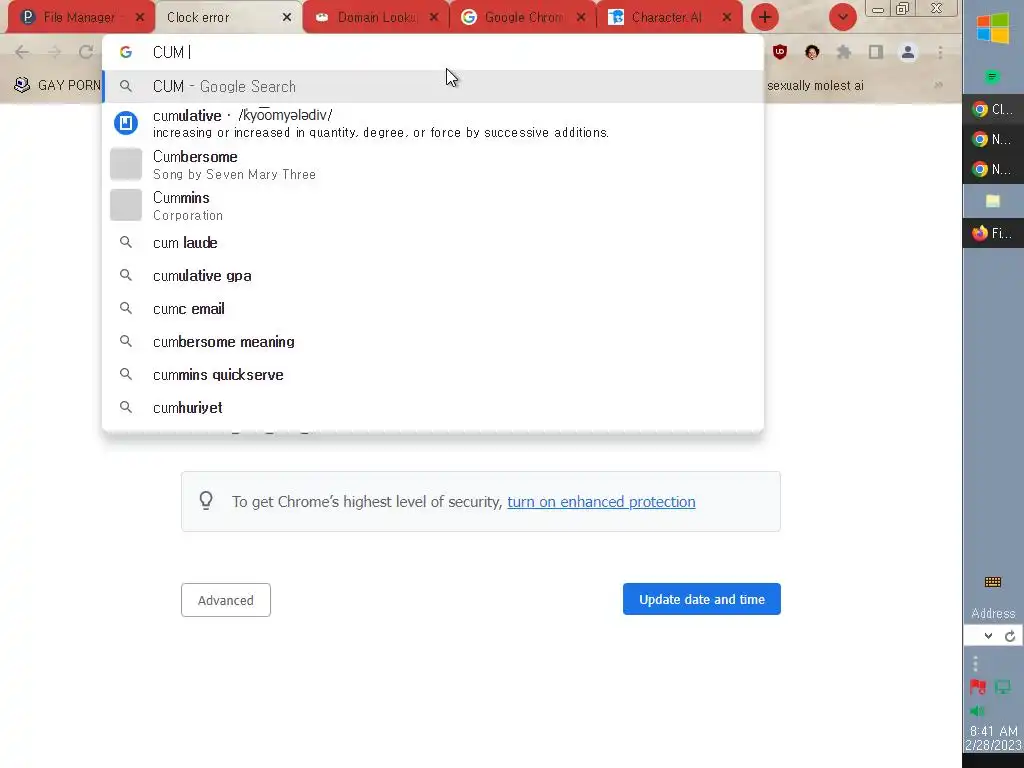Screen dimensions: 1024x768
Task: Select the 'cumc email' suggestion
Action: 433,308
